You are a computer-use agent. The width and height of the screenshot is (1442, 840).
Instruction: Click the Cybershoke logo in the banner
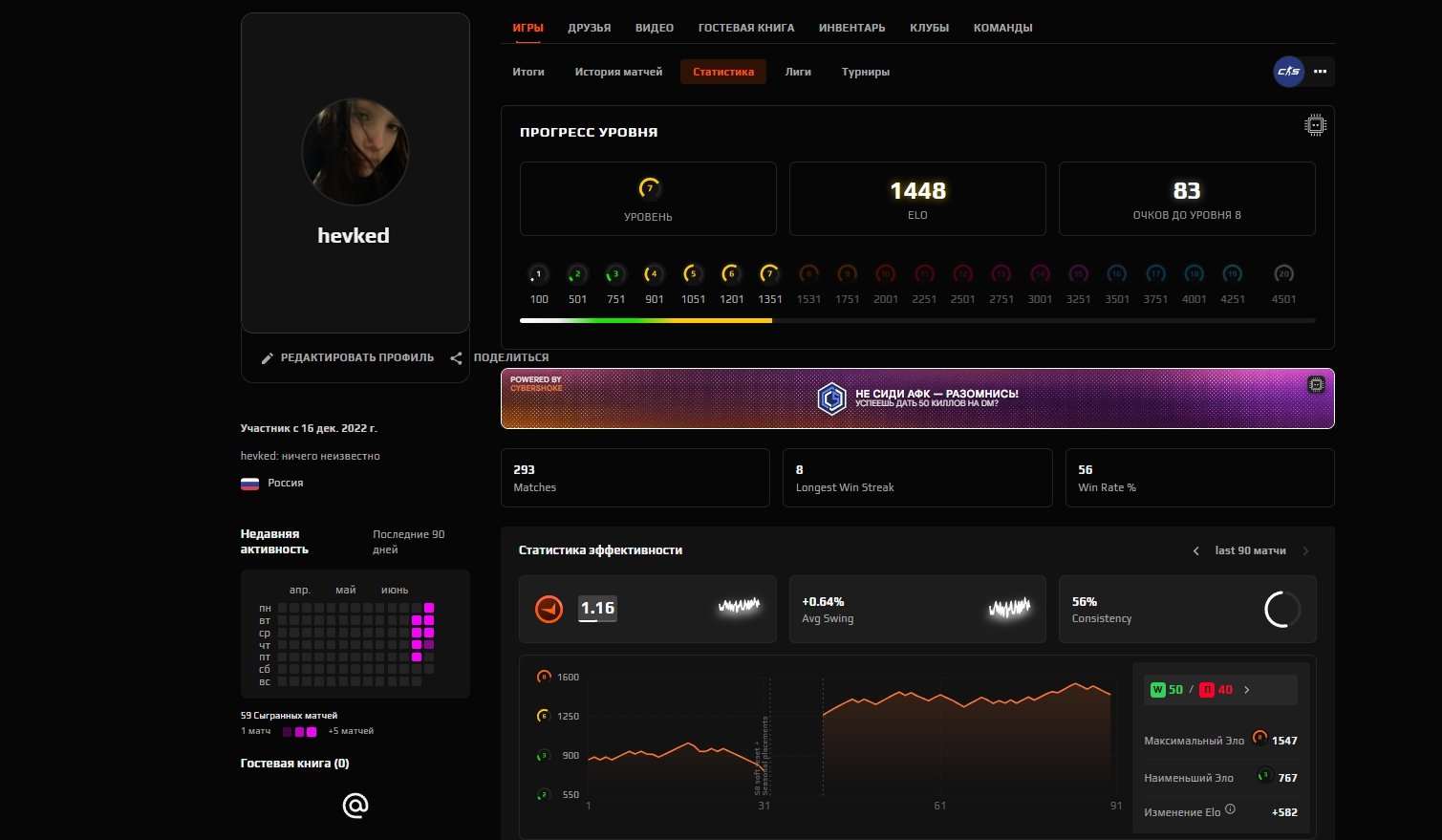pyautogui.click(x=831, y=398)
